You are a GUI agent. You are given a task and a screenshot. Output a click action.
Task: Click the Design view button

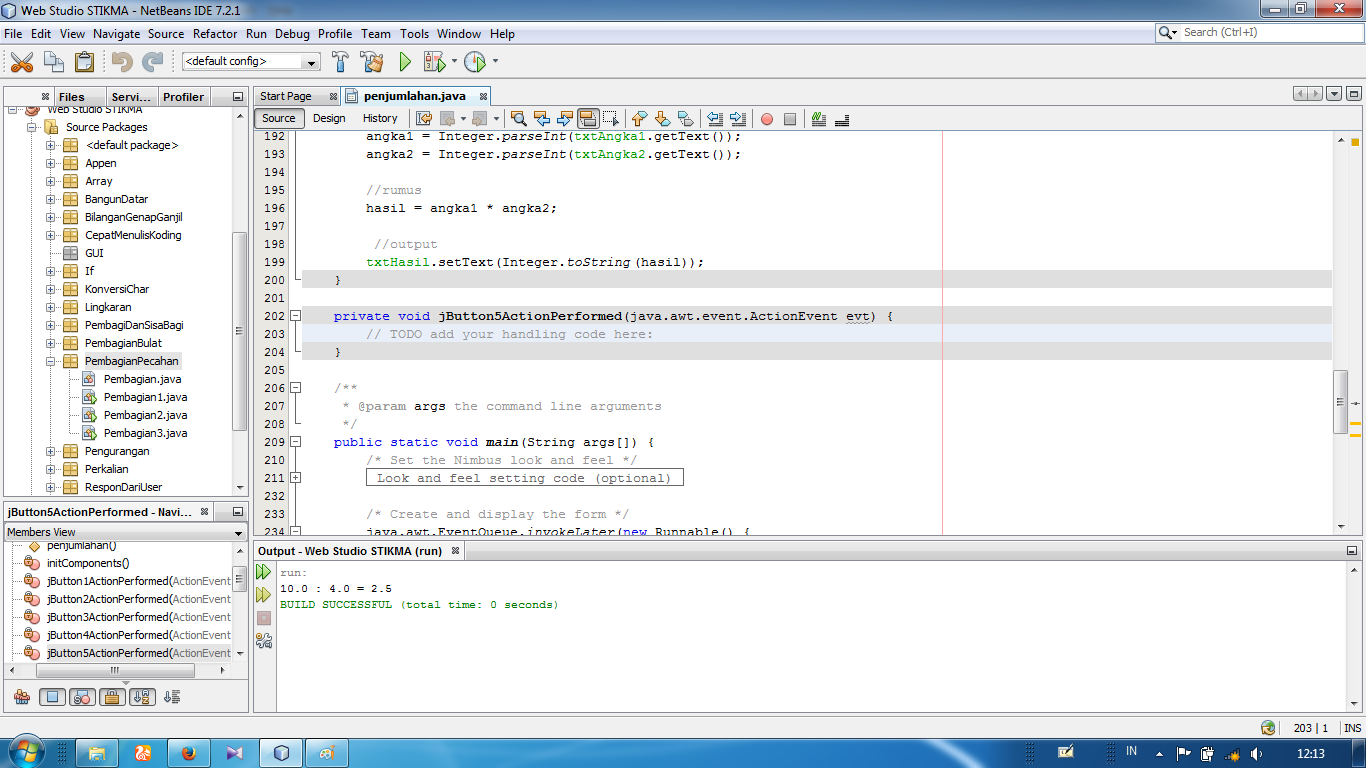tap(329, 118)
